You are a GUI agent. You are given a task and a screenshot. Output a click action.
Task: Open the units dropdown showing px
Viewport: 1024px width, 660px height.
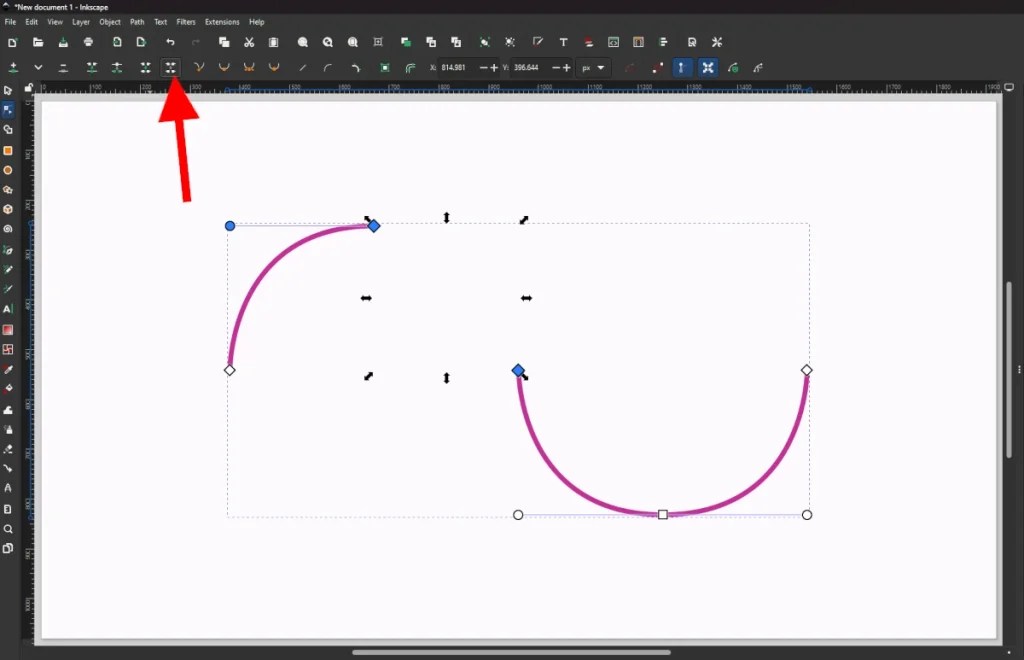pyautogui.click(x=592, y=67)
